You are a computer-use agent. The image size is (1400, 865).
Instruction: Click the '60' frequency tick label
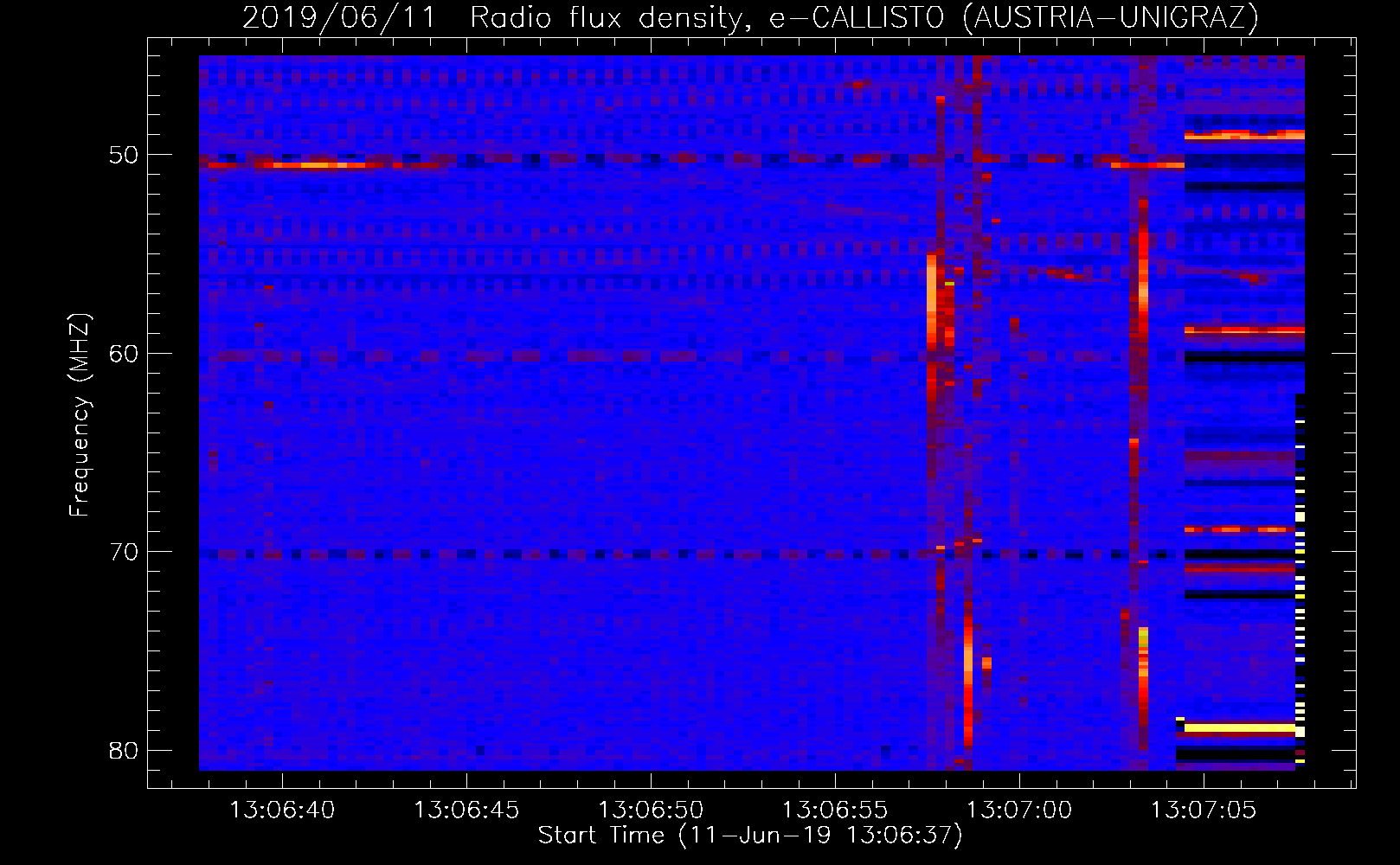point(124,353)
